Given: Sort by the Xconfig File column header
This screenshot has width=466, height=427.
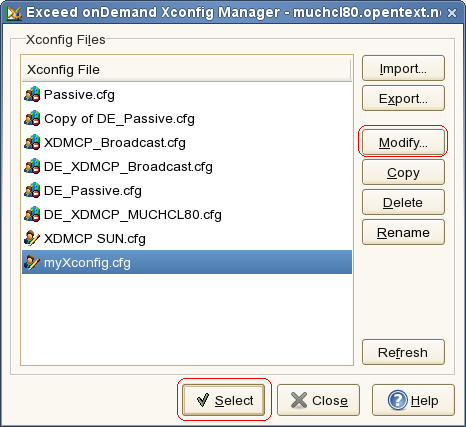Looking at the screenshot, I should pyautogui.click(x=187, y=69).
